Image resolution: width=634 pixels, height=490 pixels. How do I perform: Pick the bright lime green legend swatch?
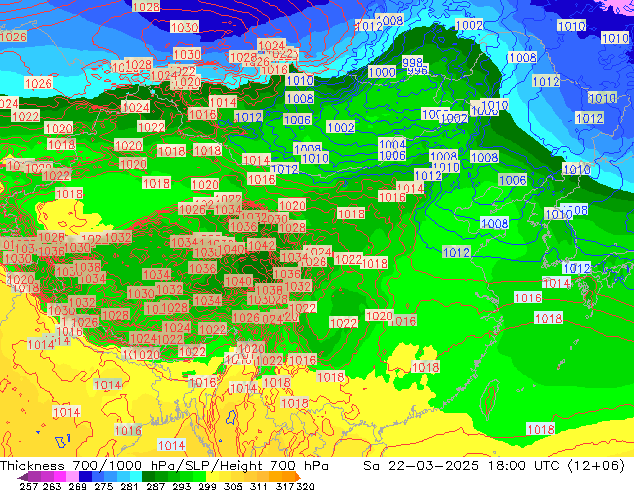point(199,476)
